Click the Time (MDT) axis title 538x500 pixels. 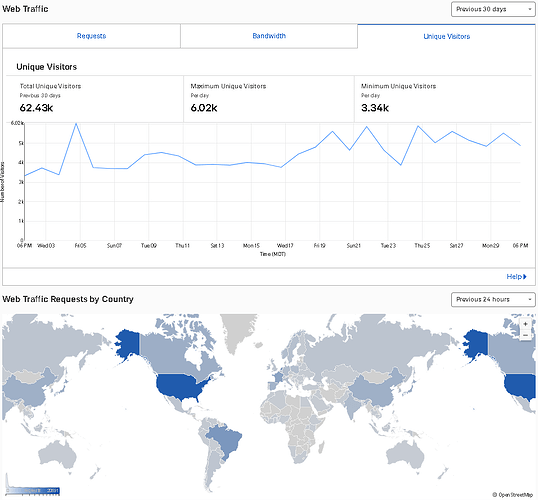(x=273, y=254)
